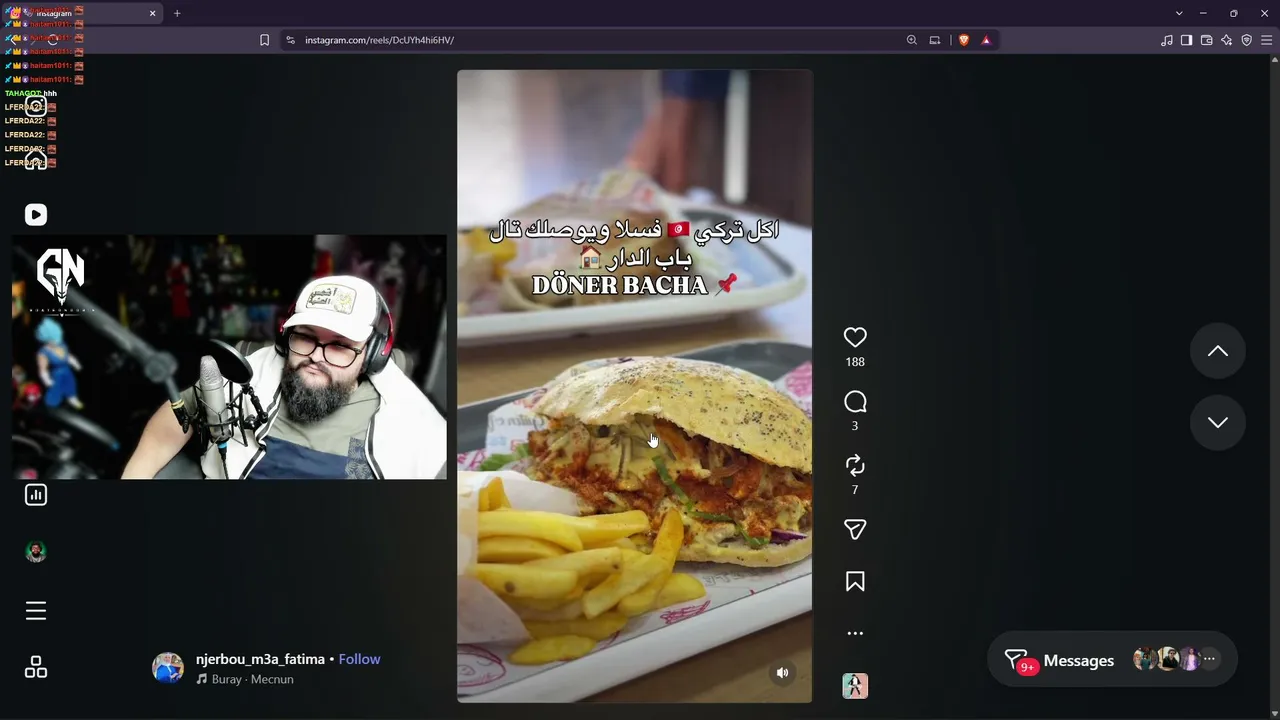Open njerbou_m3a_fatima profile picture
1280x720 pixels.
point(168,668)
